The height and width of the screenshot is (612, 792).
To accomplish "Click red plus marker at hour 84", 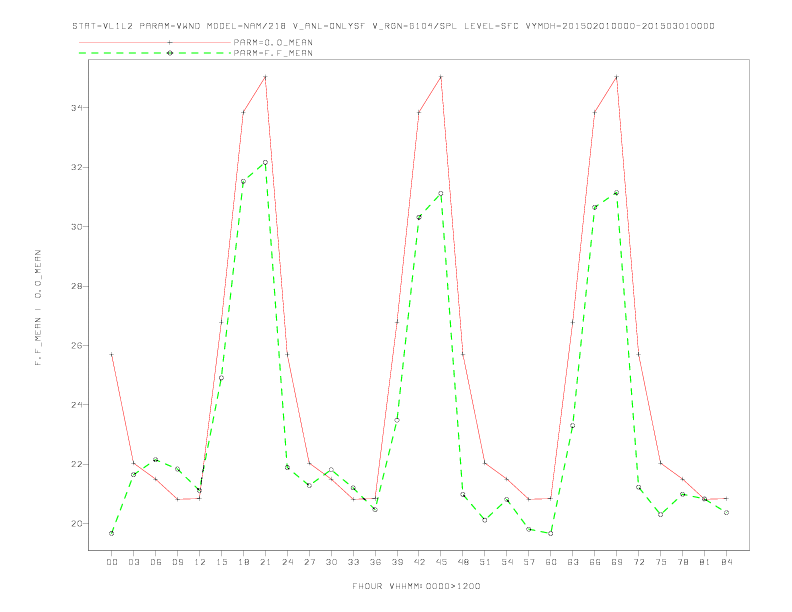I will tap(727, 498).
